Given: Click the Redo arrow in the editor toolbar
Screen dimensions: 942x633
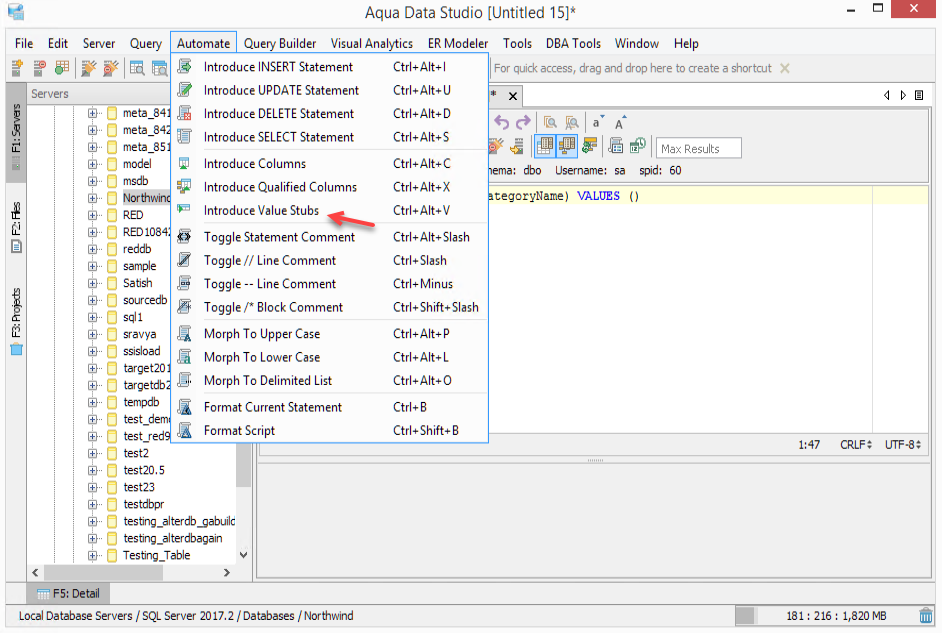Looking at the screenshot, I should click(523, 123).
